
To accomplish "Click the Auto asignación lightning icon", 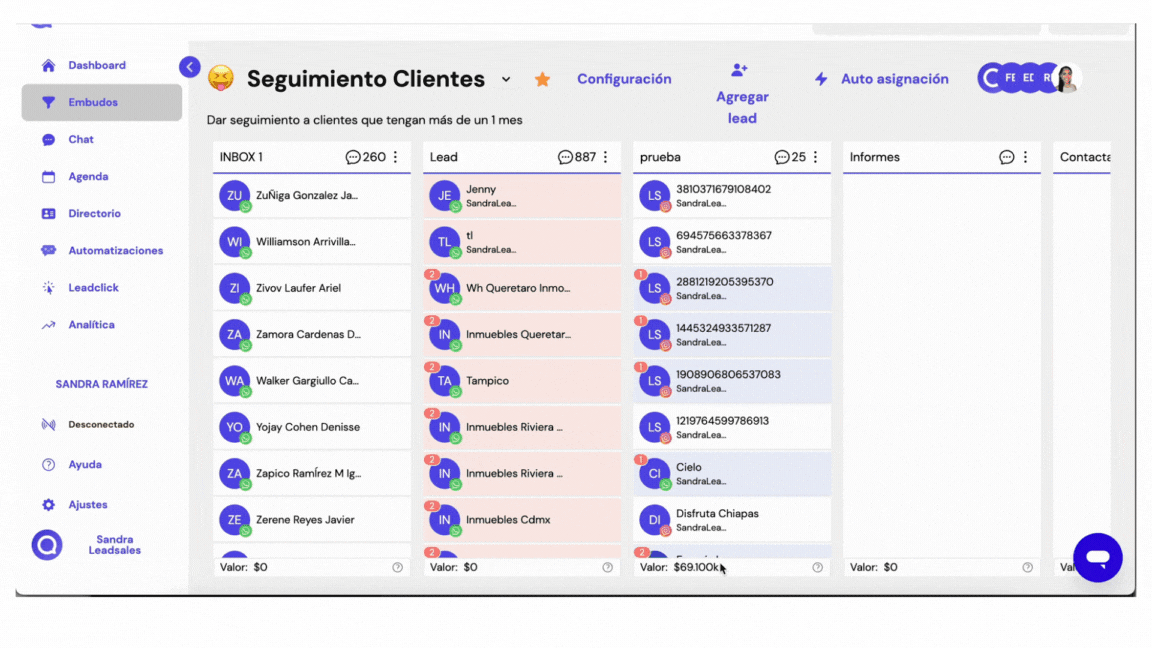I will tap(821, 79).
